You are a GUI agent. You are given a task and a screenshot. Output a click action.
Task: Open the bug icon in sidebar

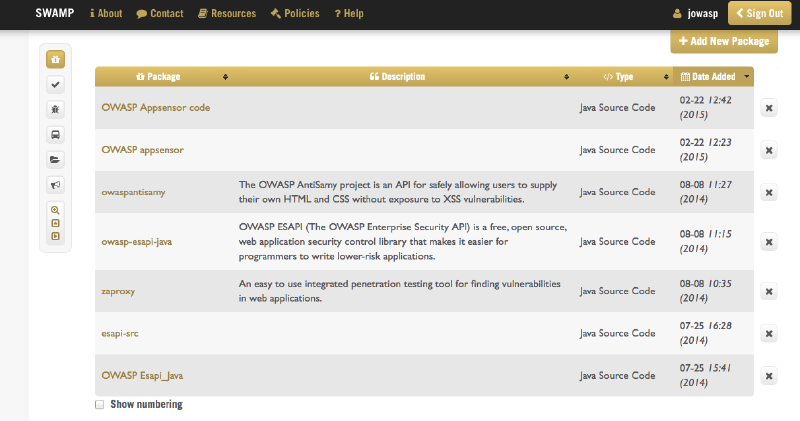click(x=56, y=109)
